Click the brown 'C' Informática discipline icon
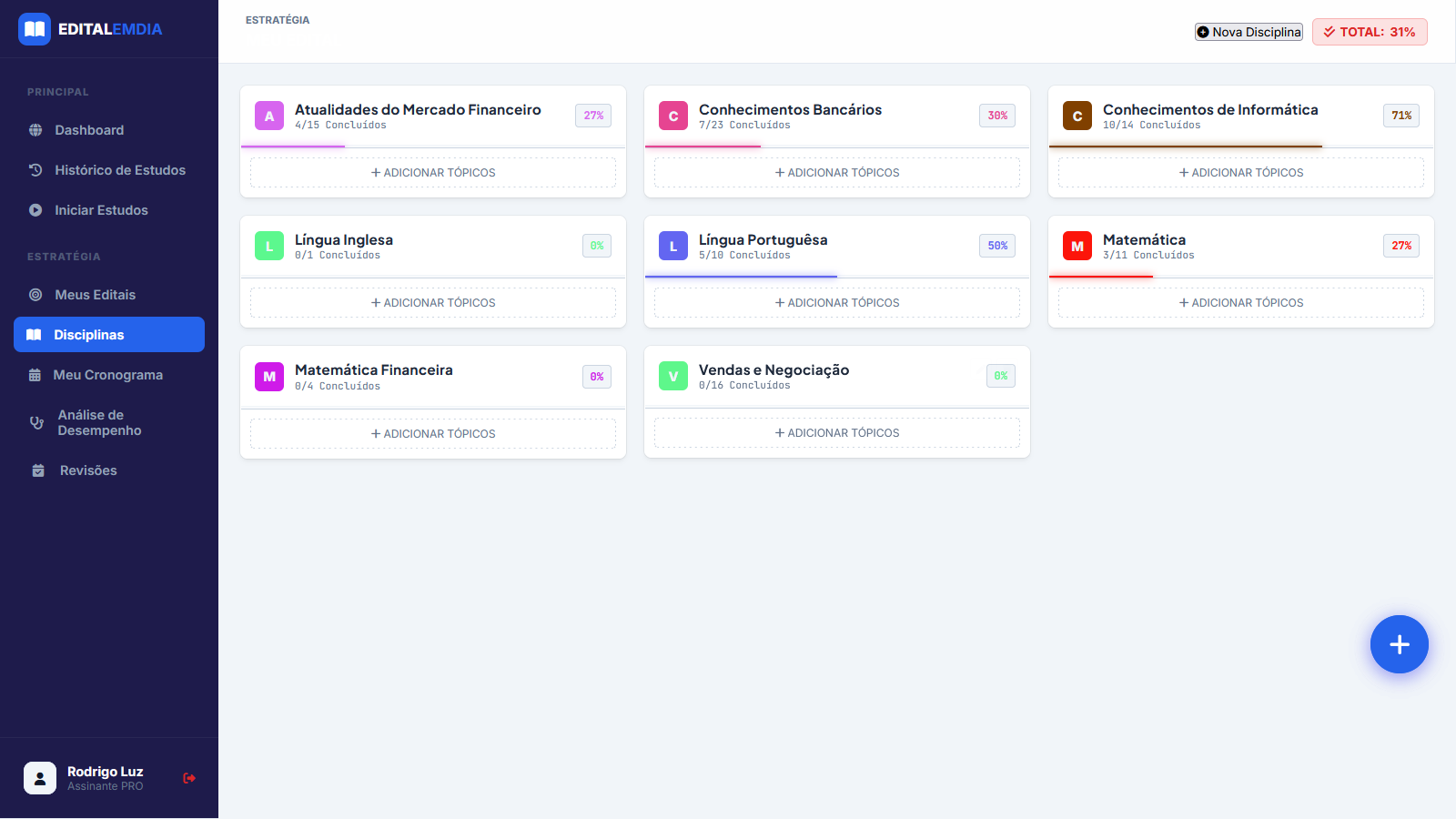The height and width of the screenshot is (819, 1456). pyautogui.click(x=1077, y=116)
